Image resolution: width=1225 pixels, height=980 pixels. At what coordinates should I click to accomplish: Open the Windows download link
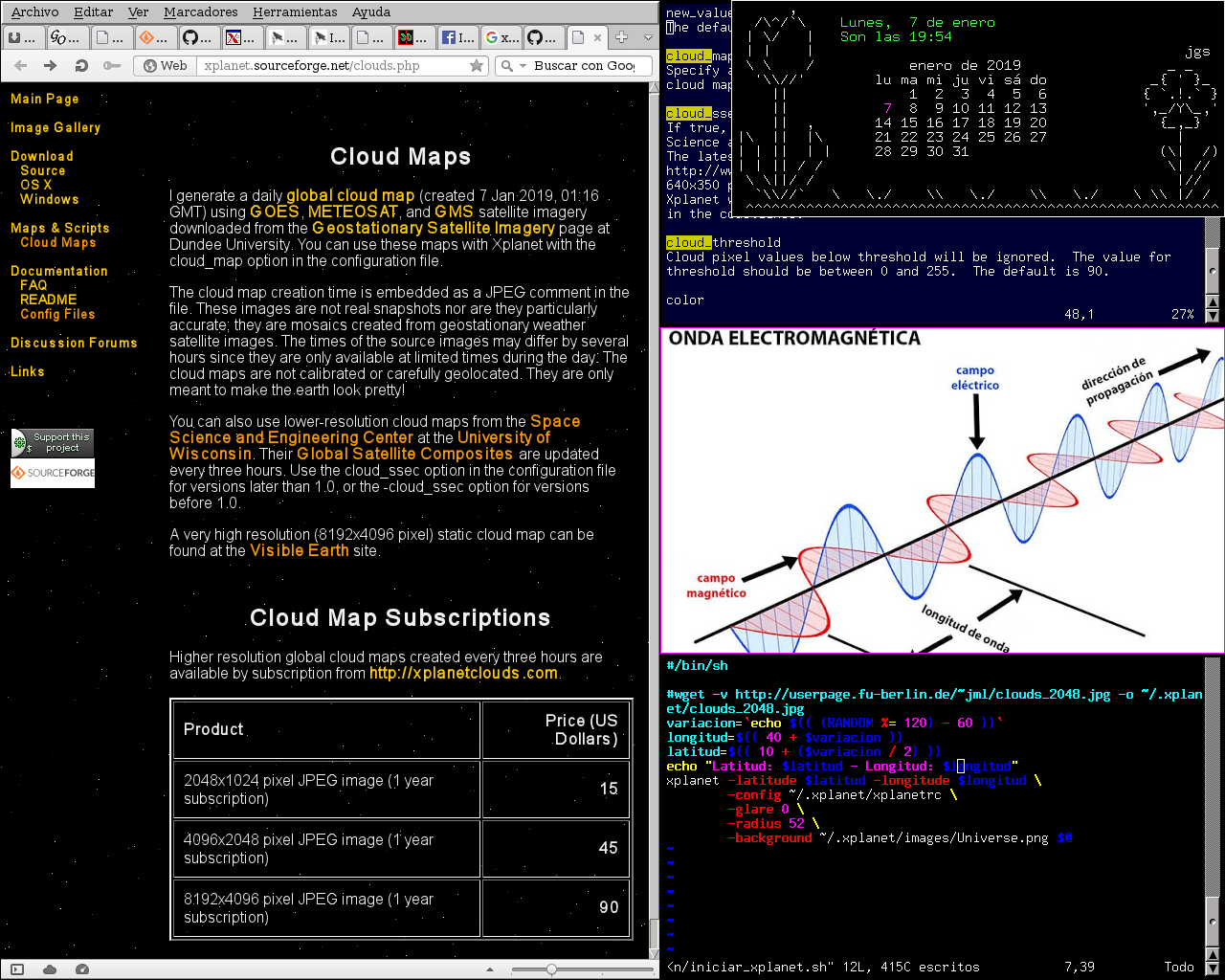50,199
